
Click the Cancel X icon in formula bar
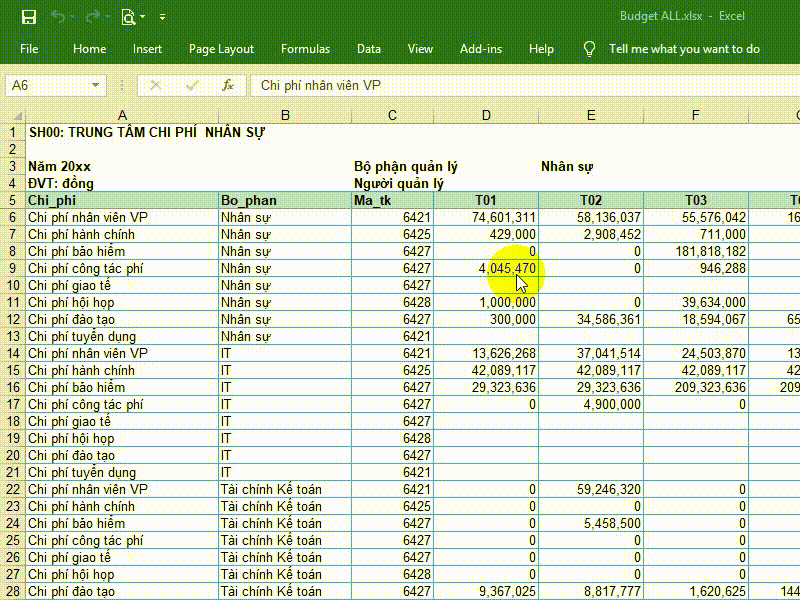pos(156,86)
